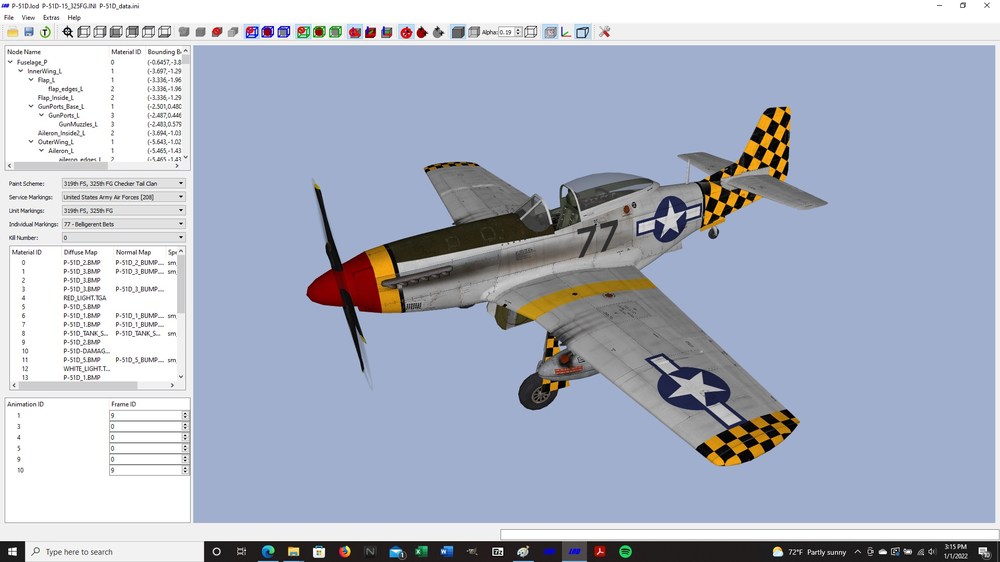
Task: Click the transparent gray cube icon
Action: tap(474, 32)
